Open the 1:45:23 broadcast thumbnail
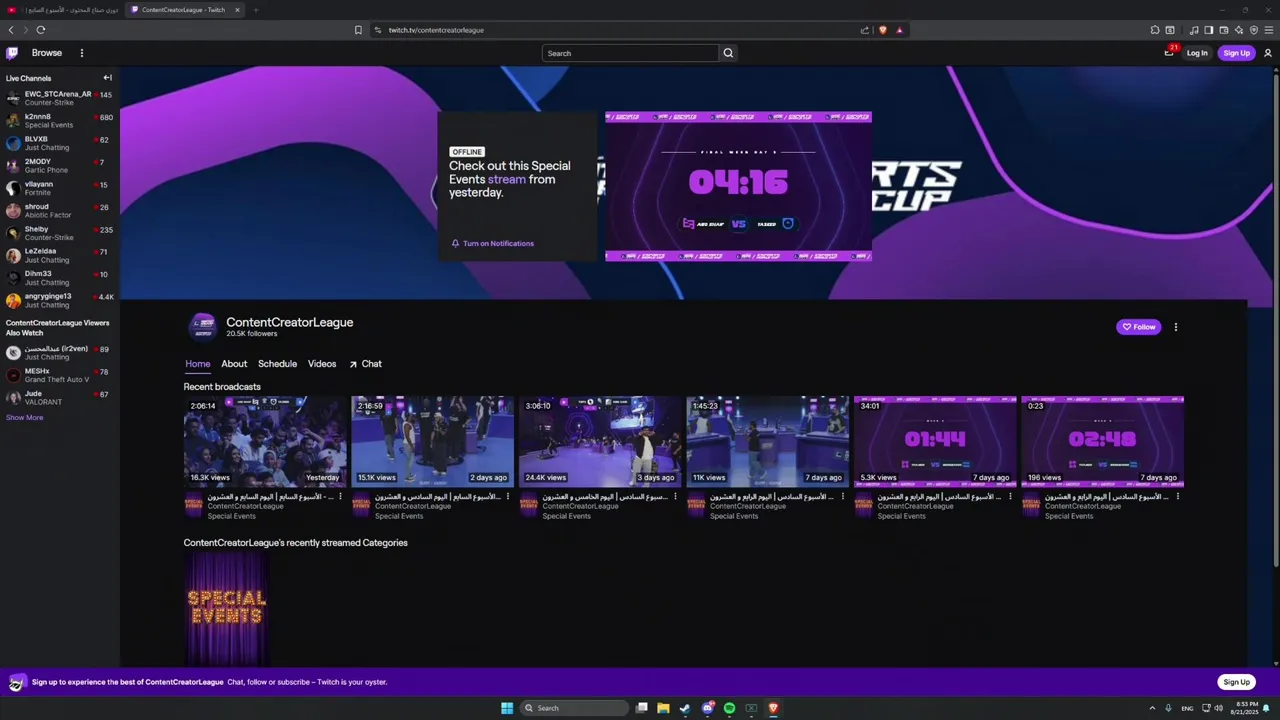 (768, 441)
